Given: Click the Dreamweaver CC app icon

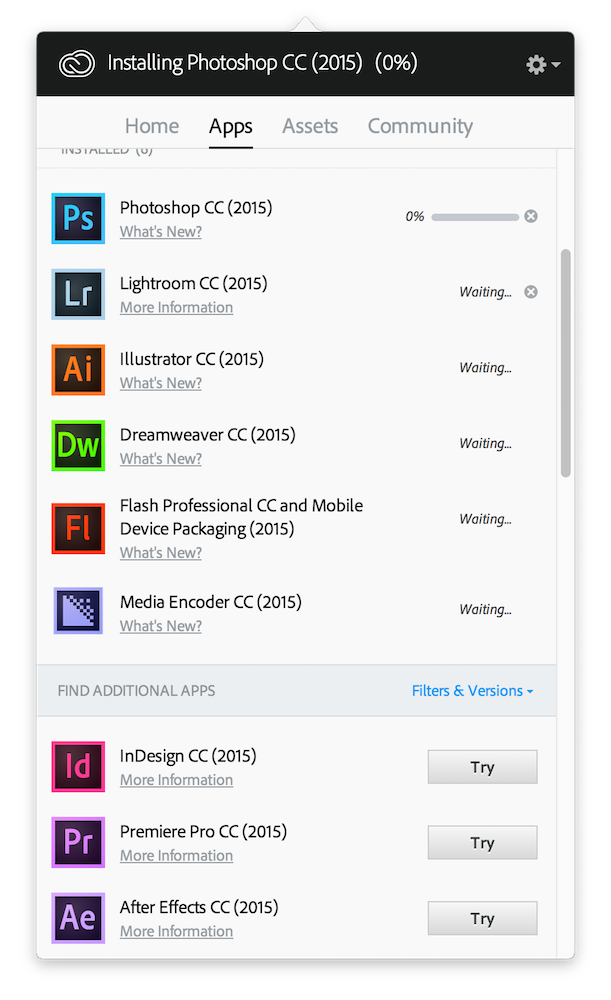Looking at the screenshot, I should [78, 445].
